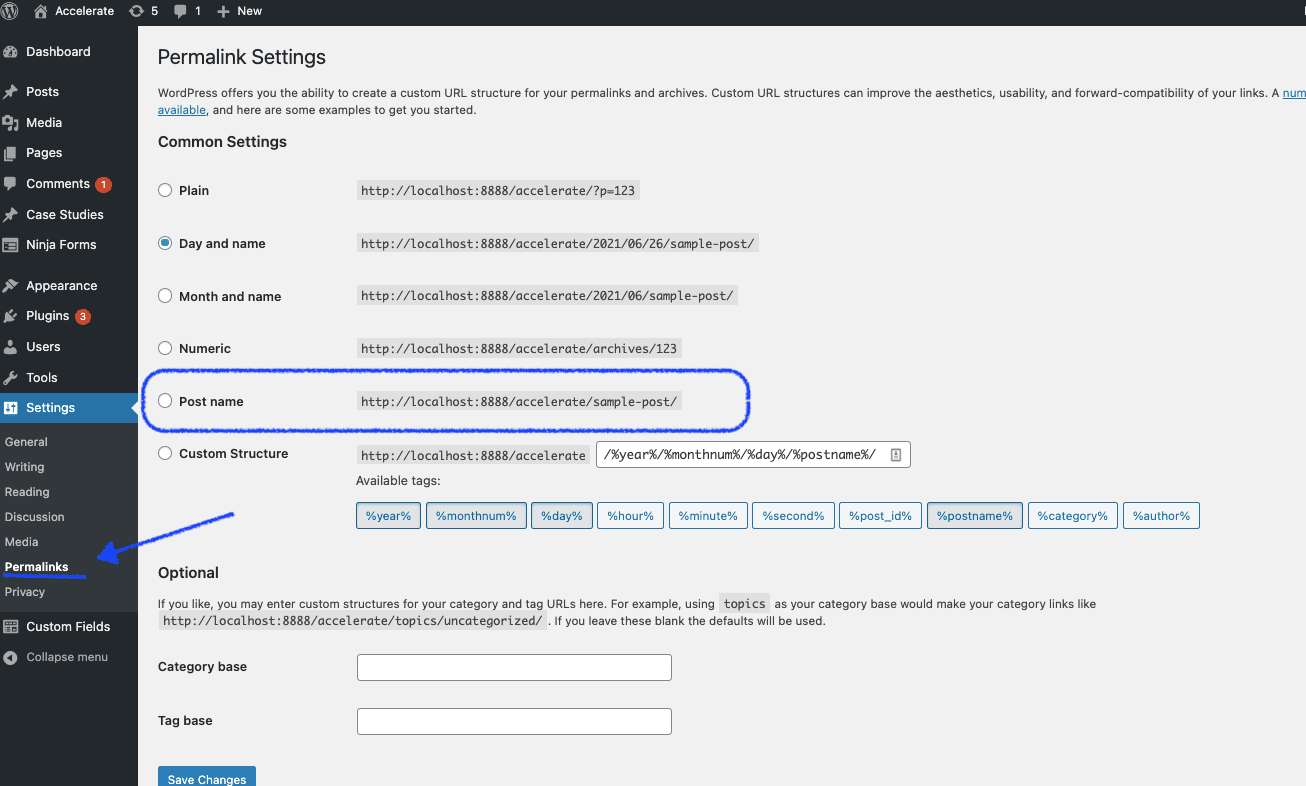Click the Comments speech bubble sidebar icon
Image resolution: width=1306 pixels, height=786 pixels.
tap(11, 184)
